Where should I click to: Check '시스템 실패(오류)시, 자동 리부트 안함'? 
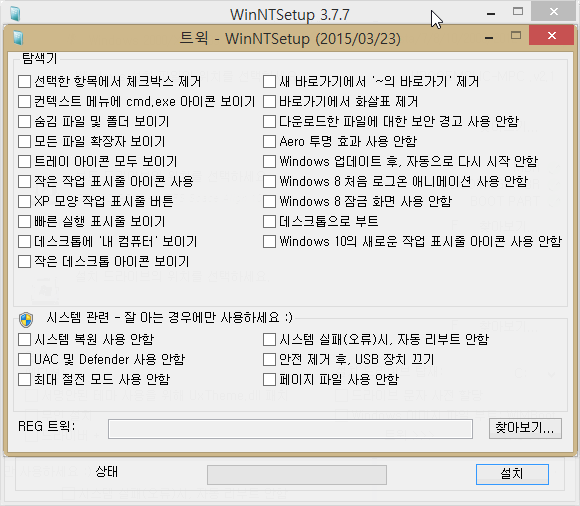click(x=269, y=339)
